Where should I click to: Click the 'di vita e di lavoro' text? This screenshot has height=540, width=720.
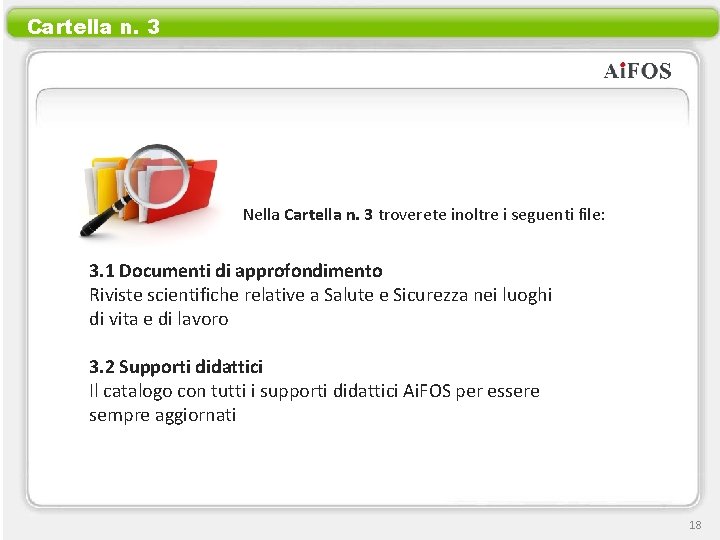(158, 319)
